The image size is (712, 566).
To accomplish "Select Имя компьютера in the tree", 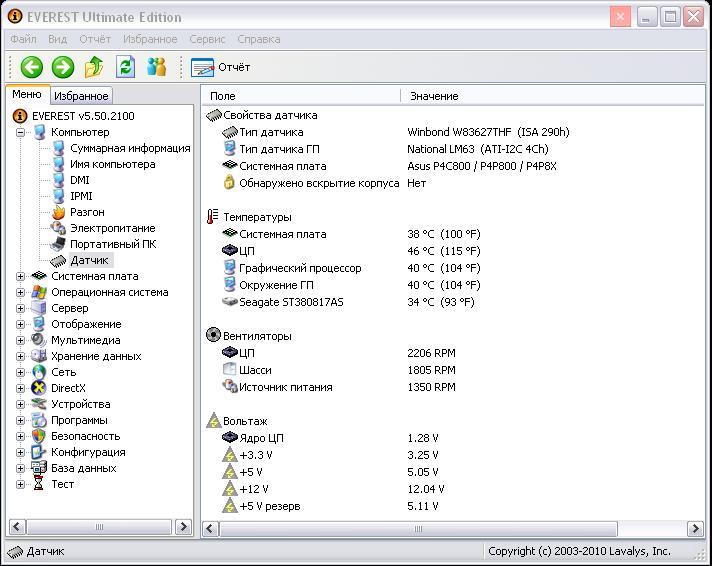I will (113, 164).
